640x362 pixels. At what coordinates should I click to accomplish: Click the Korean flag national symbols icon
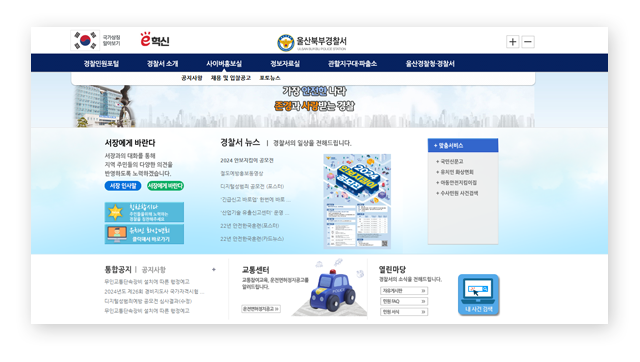[x=85, y=40]
